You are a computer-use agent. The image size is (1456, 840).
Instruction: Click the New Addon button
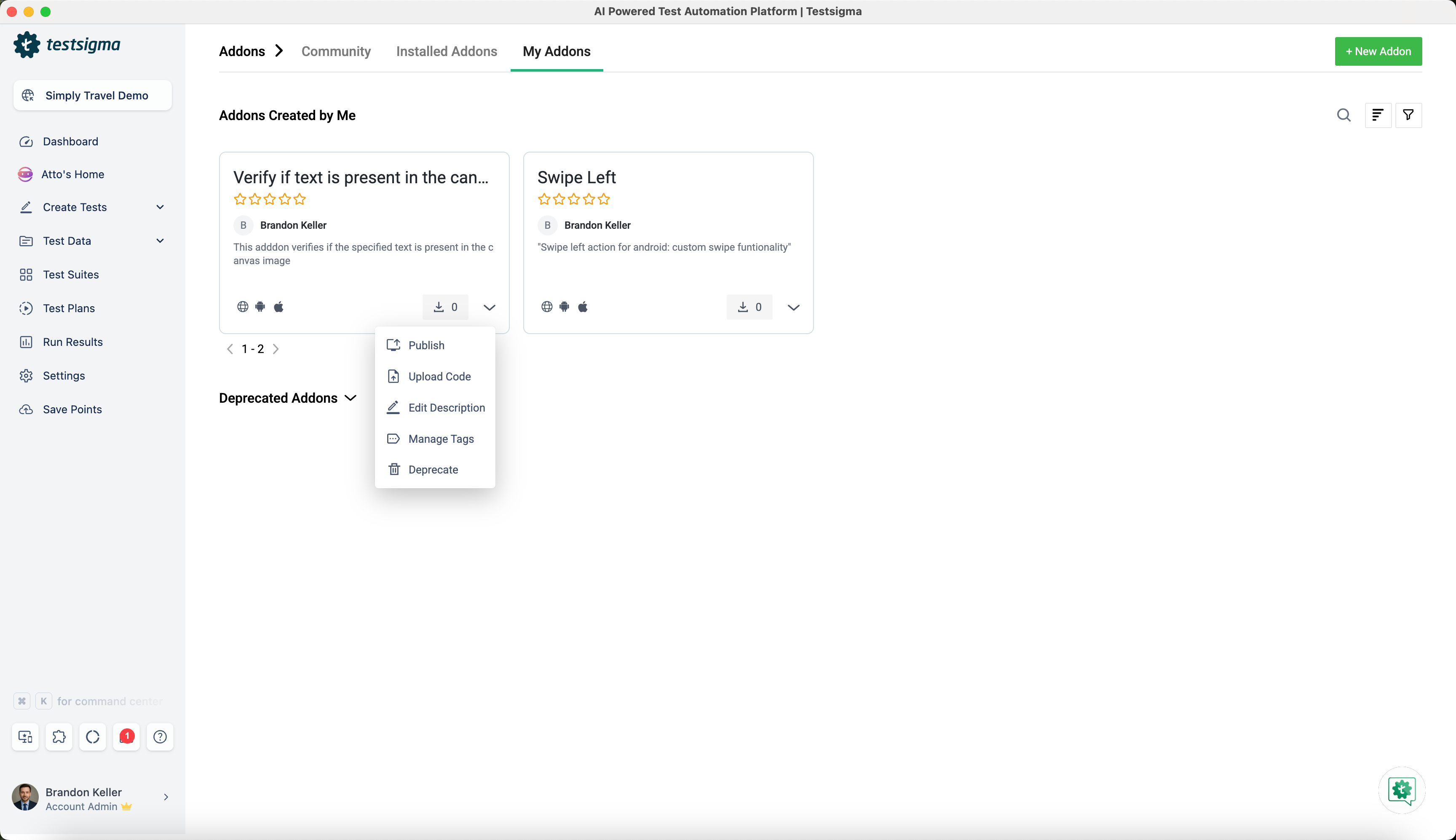[1378, 51]
